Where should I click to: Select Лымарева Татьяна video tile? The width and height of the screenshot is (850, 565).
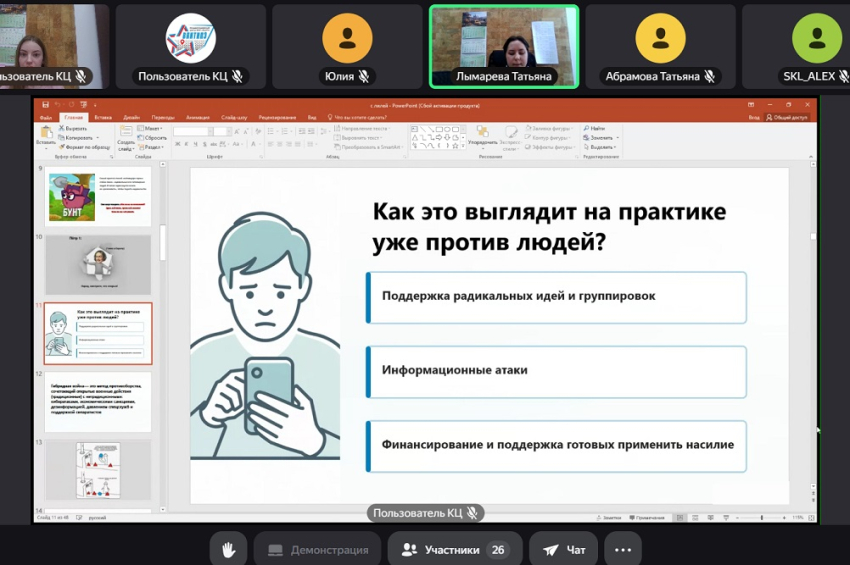(x=504, y=47)
